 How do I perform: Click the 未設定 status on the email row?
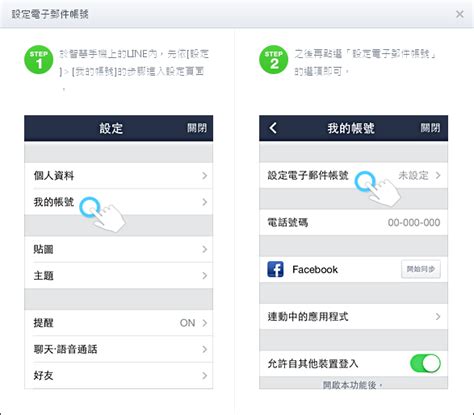pyautogui.click(x=413, y=175)
